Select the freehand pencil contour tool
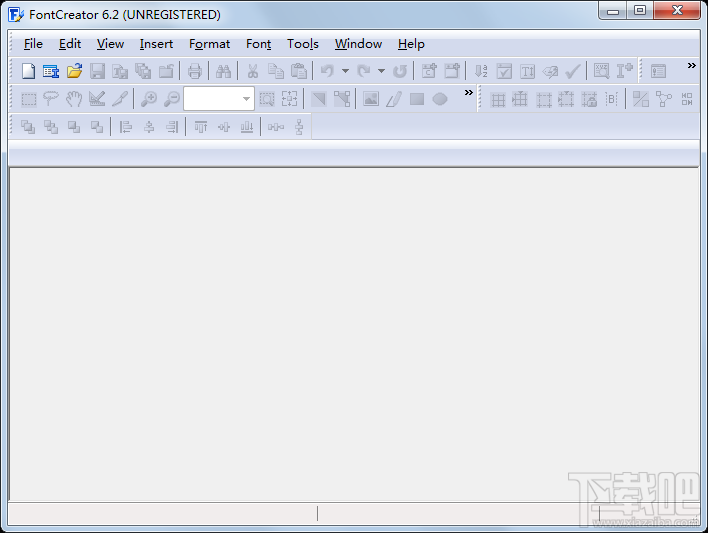Viewport: 708px width, 533px height. tap(394, 99)
